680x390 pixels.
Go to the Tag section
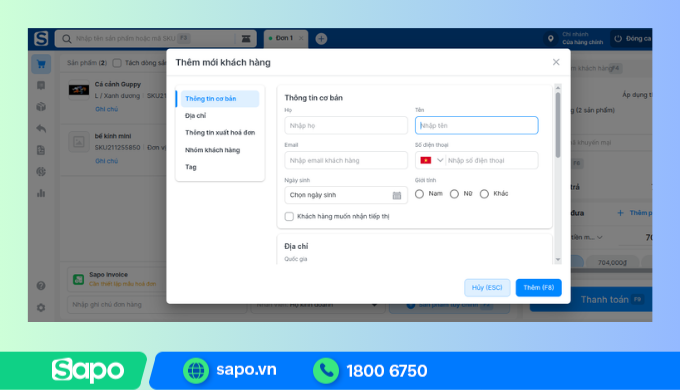[x=191, y=167]
